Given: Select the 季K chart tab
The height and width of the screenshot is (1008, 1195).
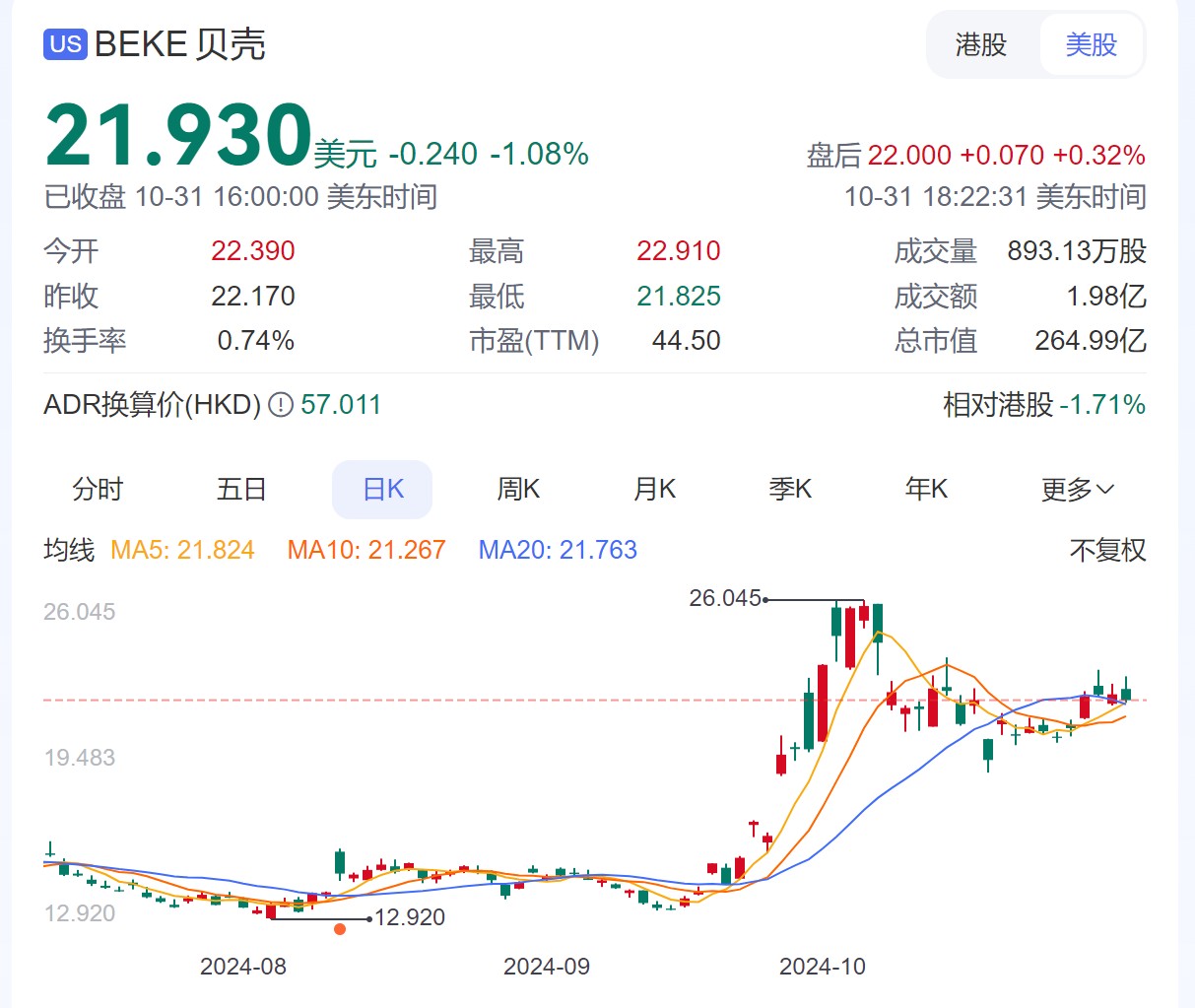Looking at the screenshot, I should 790,490.
